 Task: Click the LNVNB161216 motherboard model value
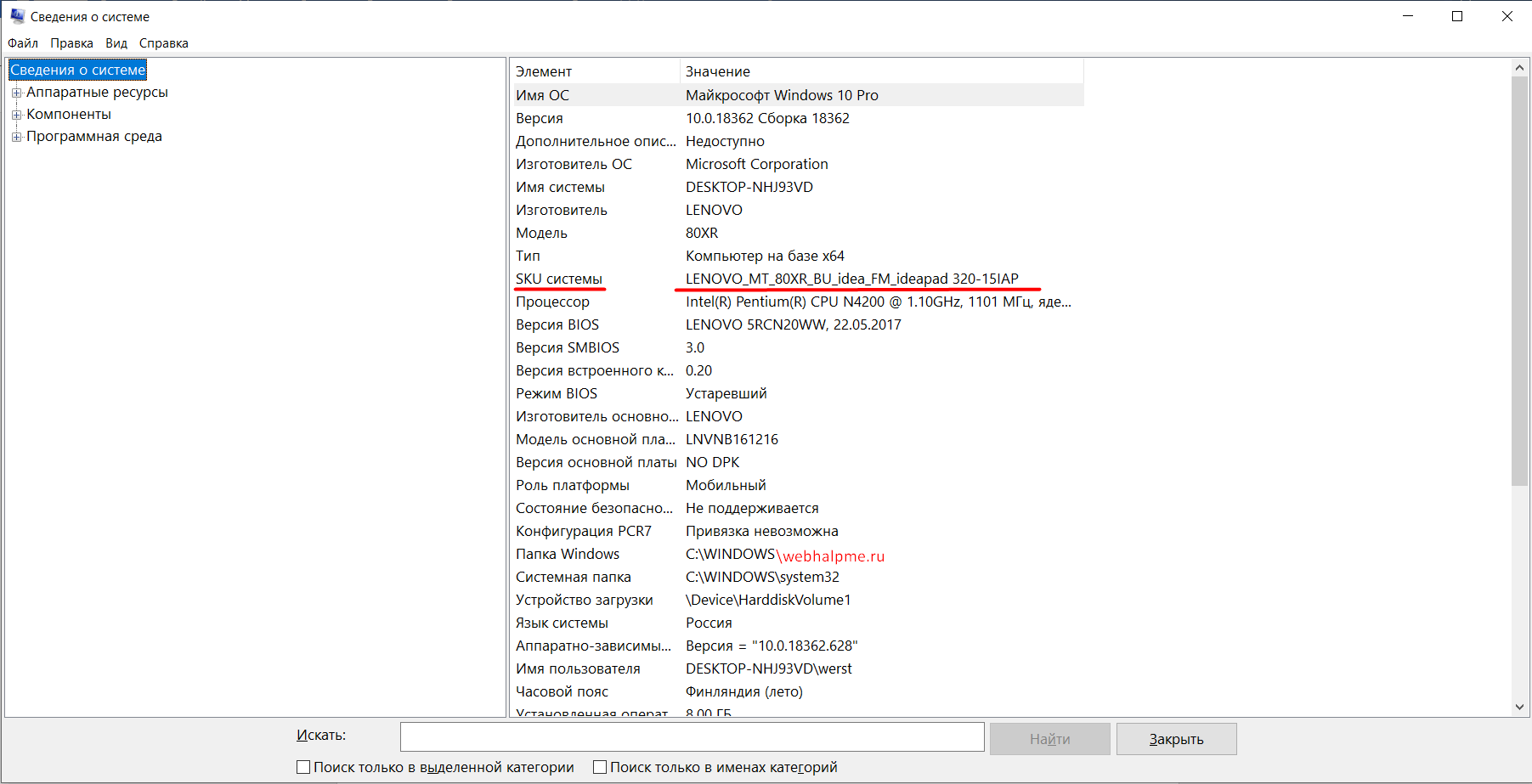(x=732, y=439)
